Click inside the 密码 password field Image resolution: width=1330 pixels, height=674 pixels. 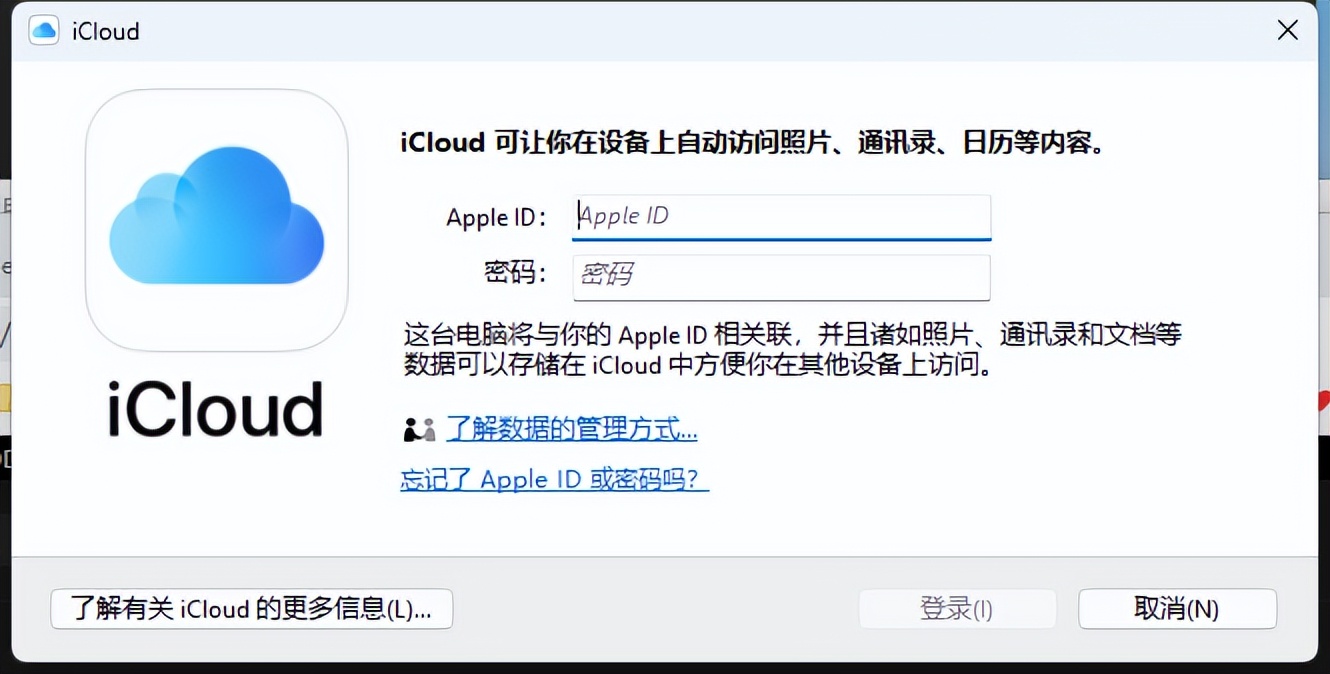(x=780, y=277)
